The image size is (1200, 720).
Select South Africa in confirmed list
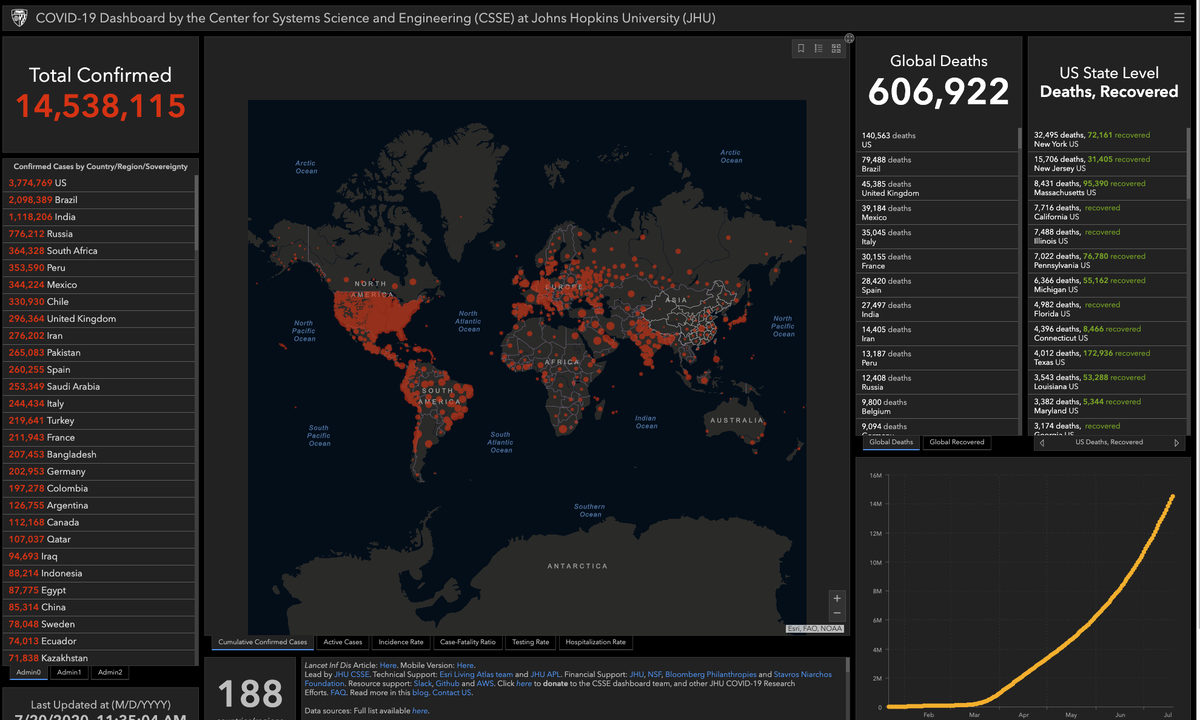(x=99, y=251)
